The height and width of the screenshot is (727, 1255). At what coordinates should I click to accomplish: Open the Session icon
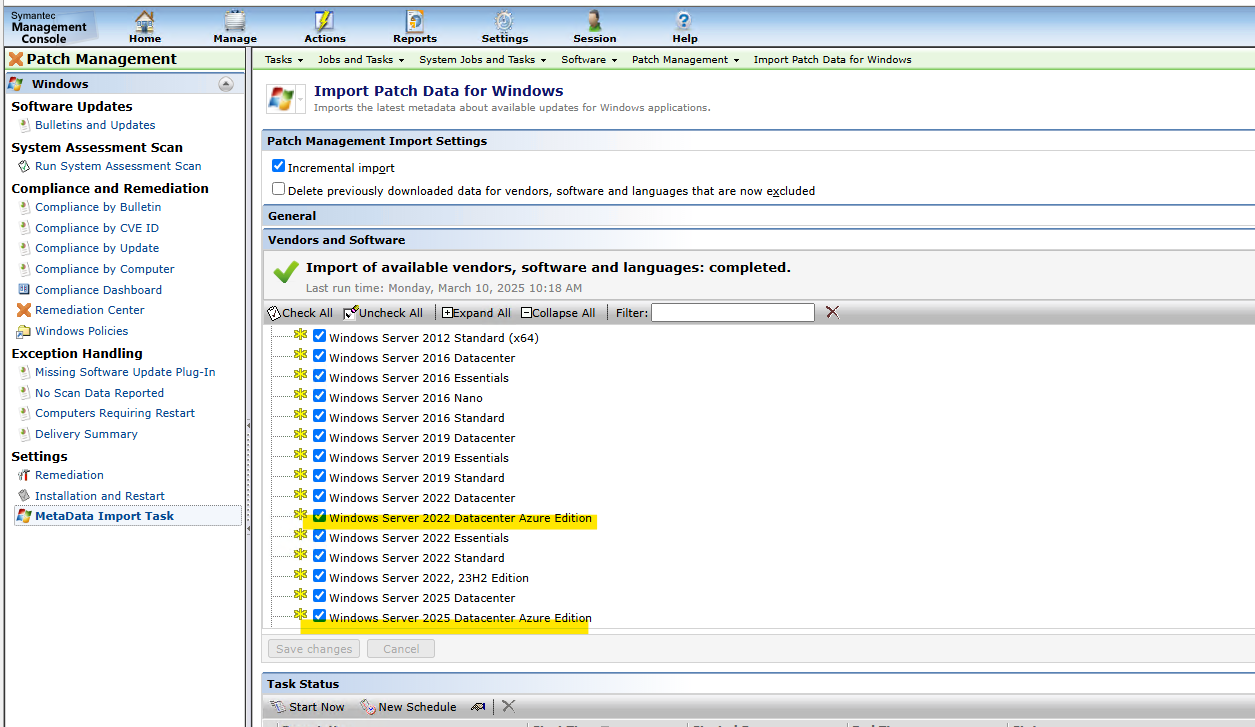[594, 21]
